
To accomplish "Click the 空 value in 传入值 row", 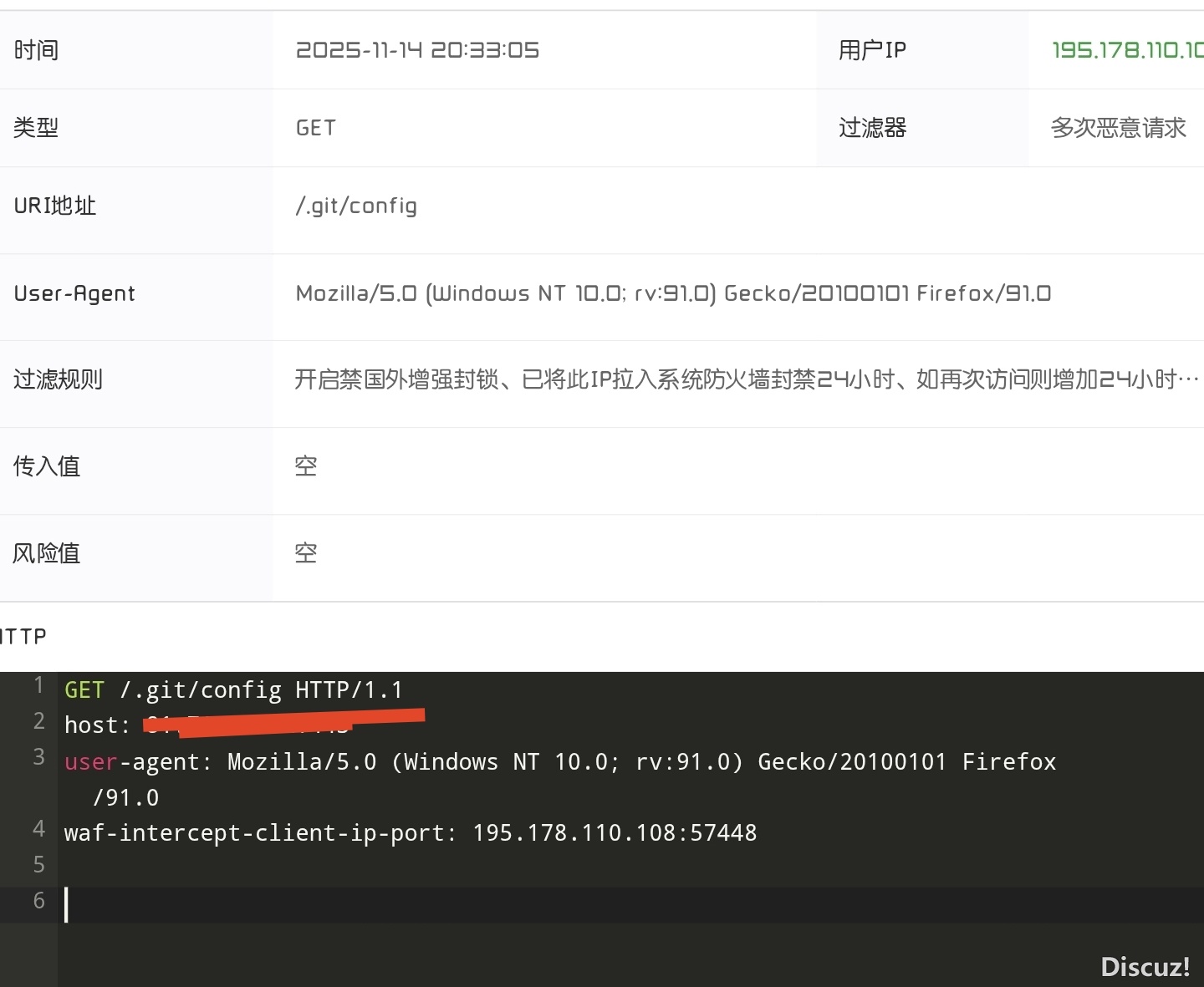I will pos(306,466).
